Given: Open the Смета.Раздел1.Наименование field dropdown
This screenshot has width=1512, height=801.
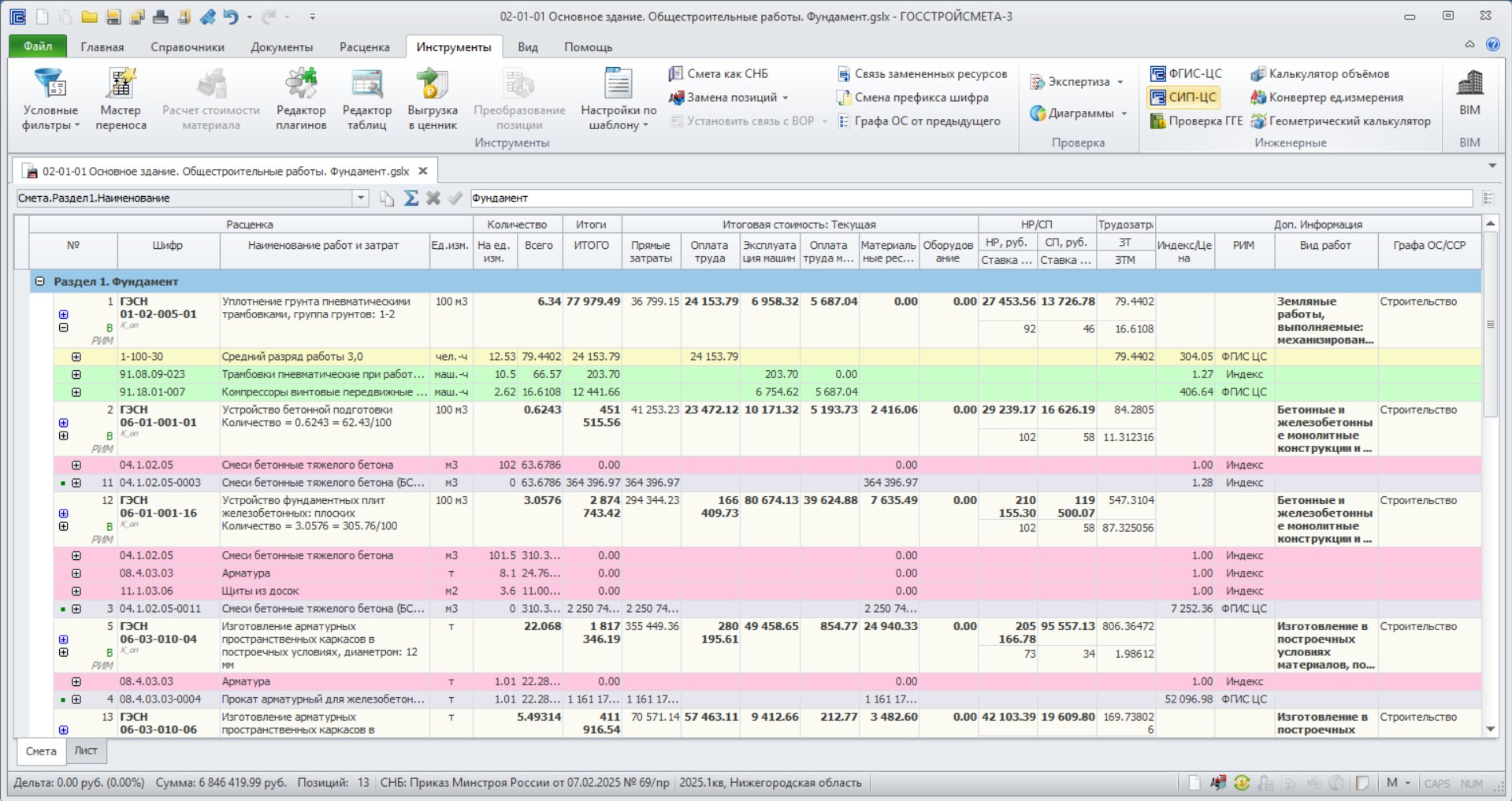Looking at the screenshot, I should pyautogui.click(x=360, y=198).
